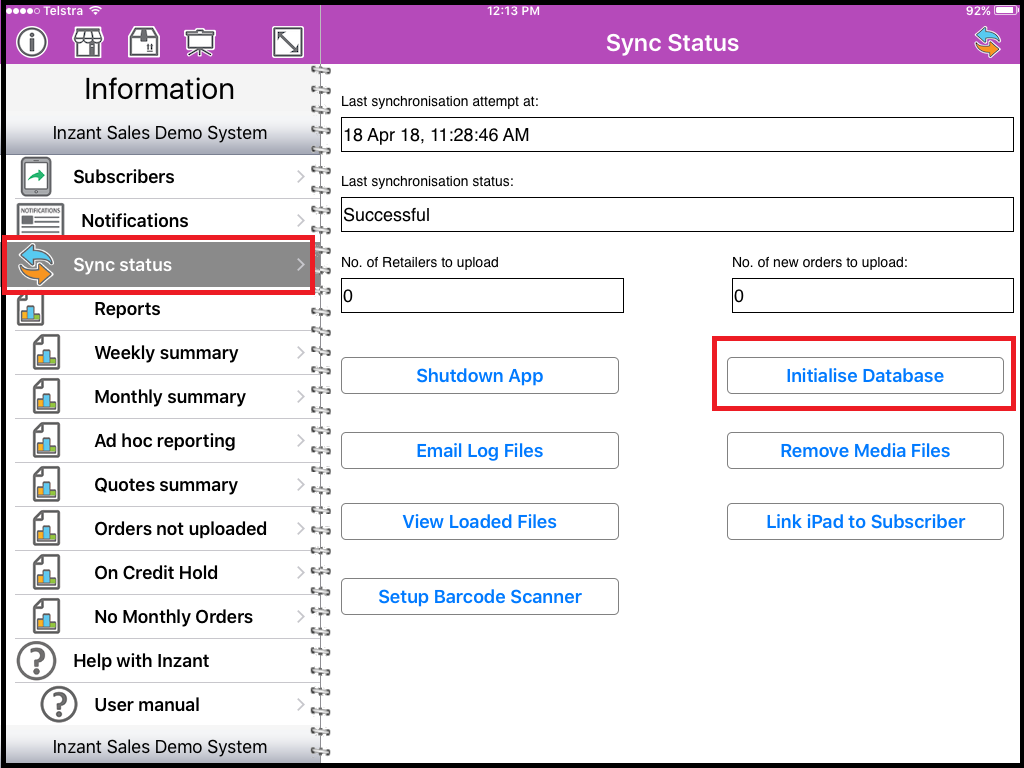Image resolution: width=1024 pixels, height=768 pixels.
Task: Open the store front icon
Action: (88, 42)
